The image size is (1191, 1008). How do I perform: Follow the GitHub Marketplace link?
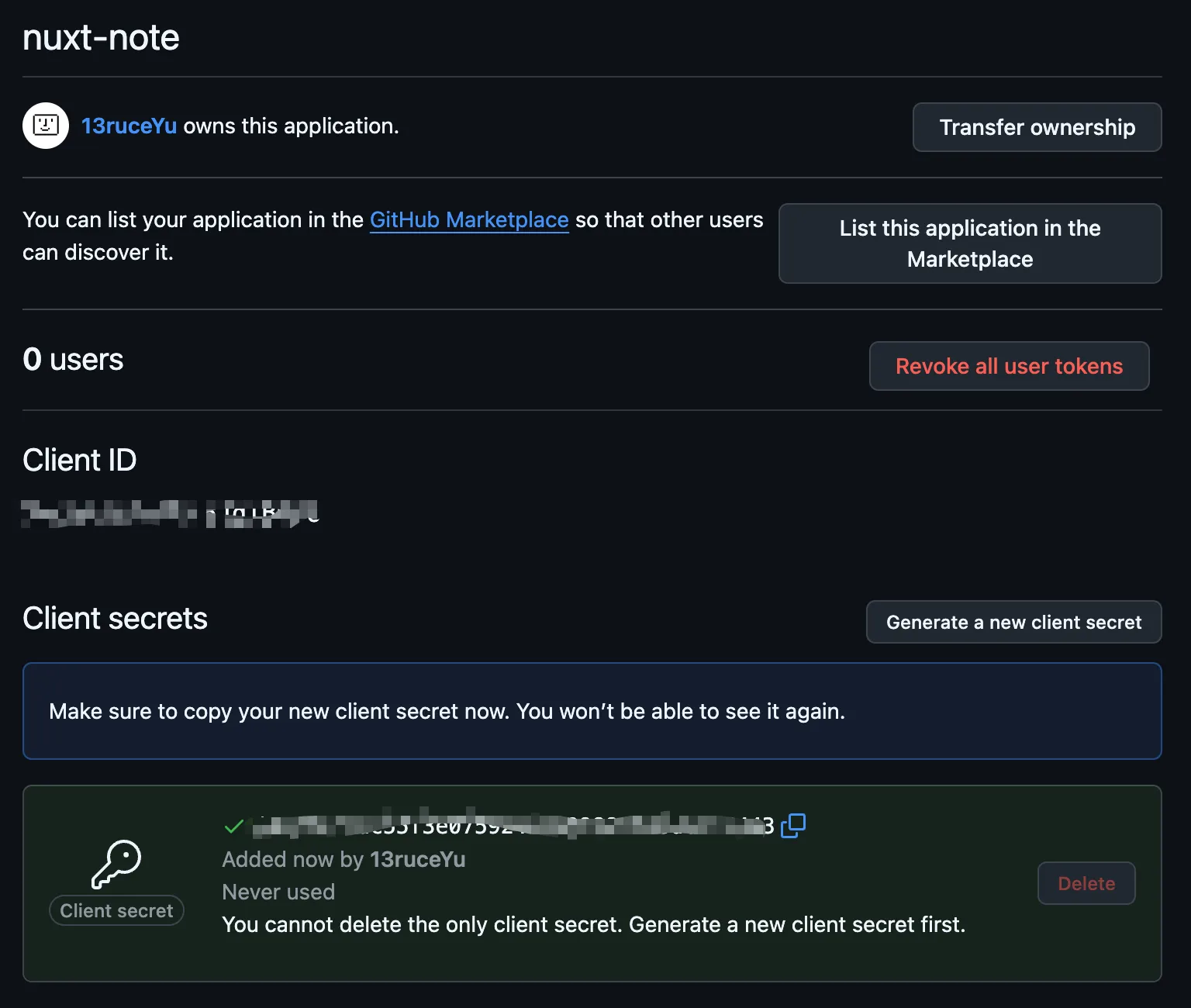[x=469, y=220]
